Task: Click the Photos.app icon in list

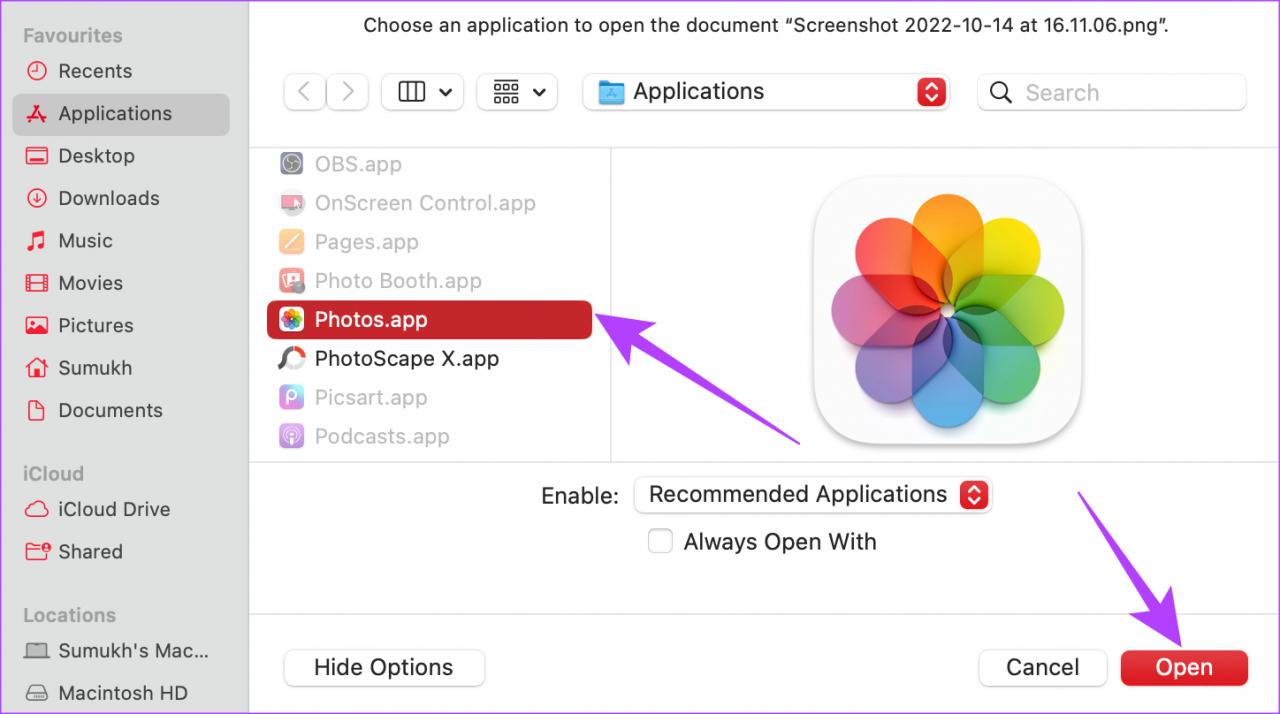Action: tap(291, 320)
